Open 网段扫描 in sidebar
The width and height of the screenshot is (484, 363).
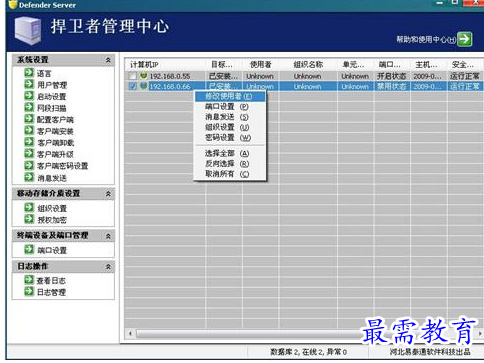click(x=52, y=108)
